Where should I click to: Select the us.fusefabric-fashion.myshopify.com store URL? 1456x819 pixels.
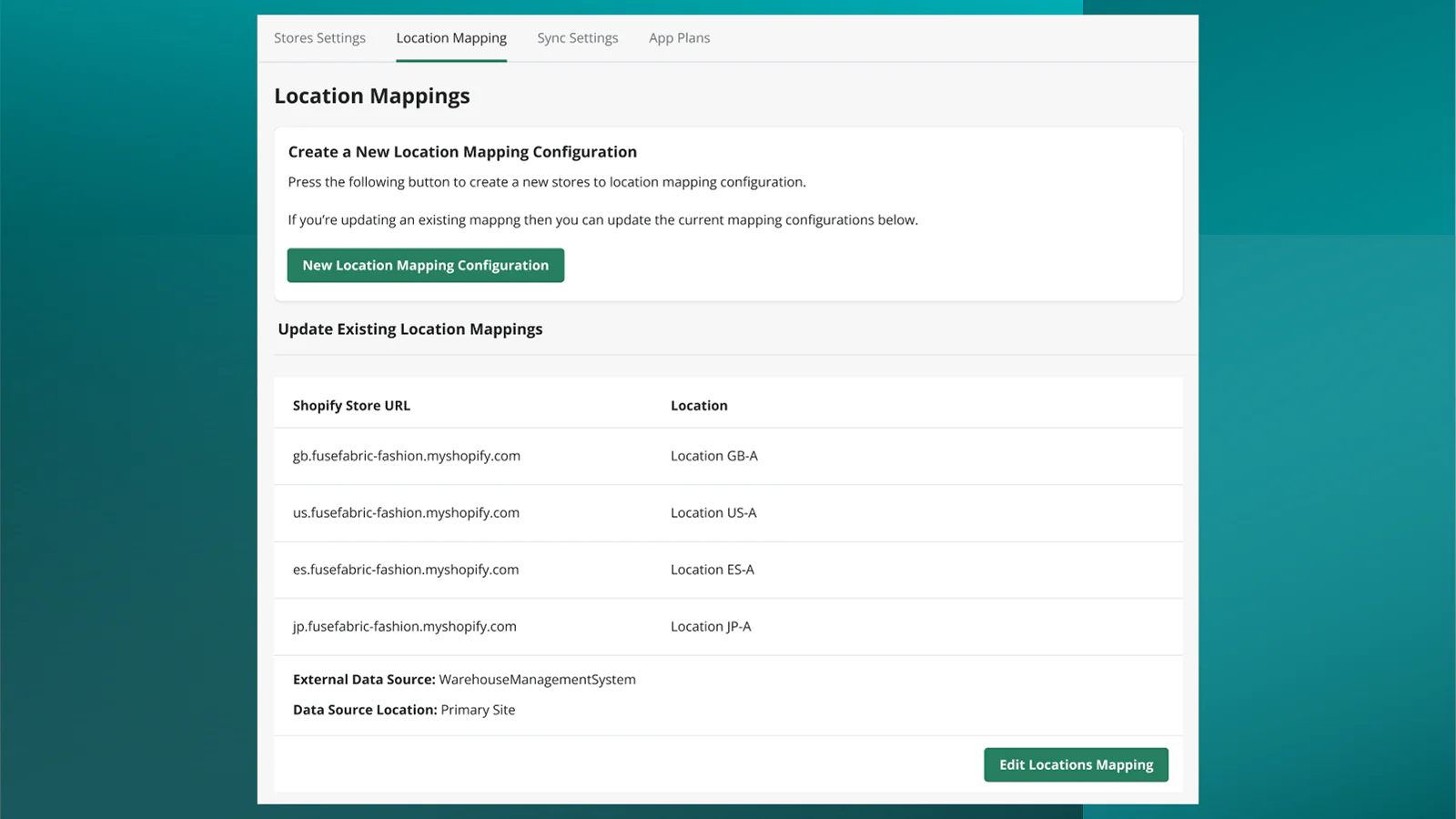pyautogui.click(x=406, y=513)
